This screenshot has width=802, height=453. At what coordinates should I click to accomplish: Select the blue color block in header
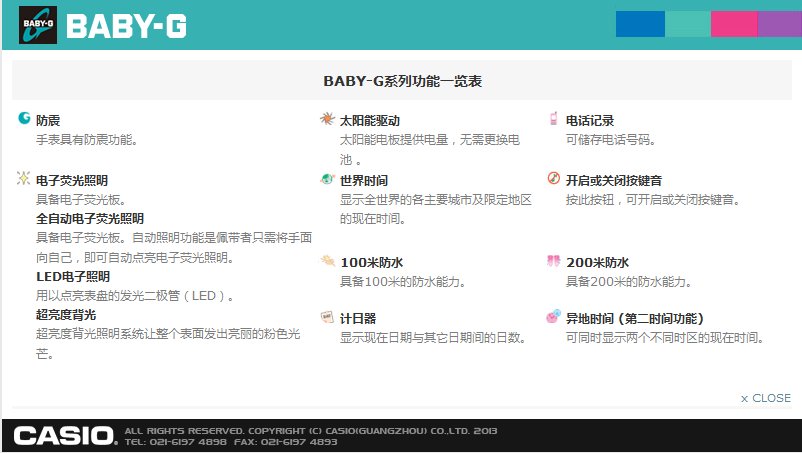640,24
